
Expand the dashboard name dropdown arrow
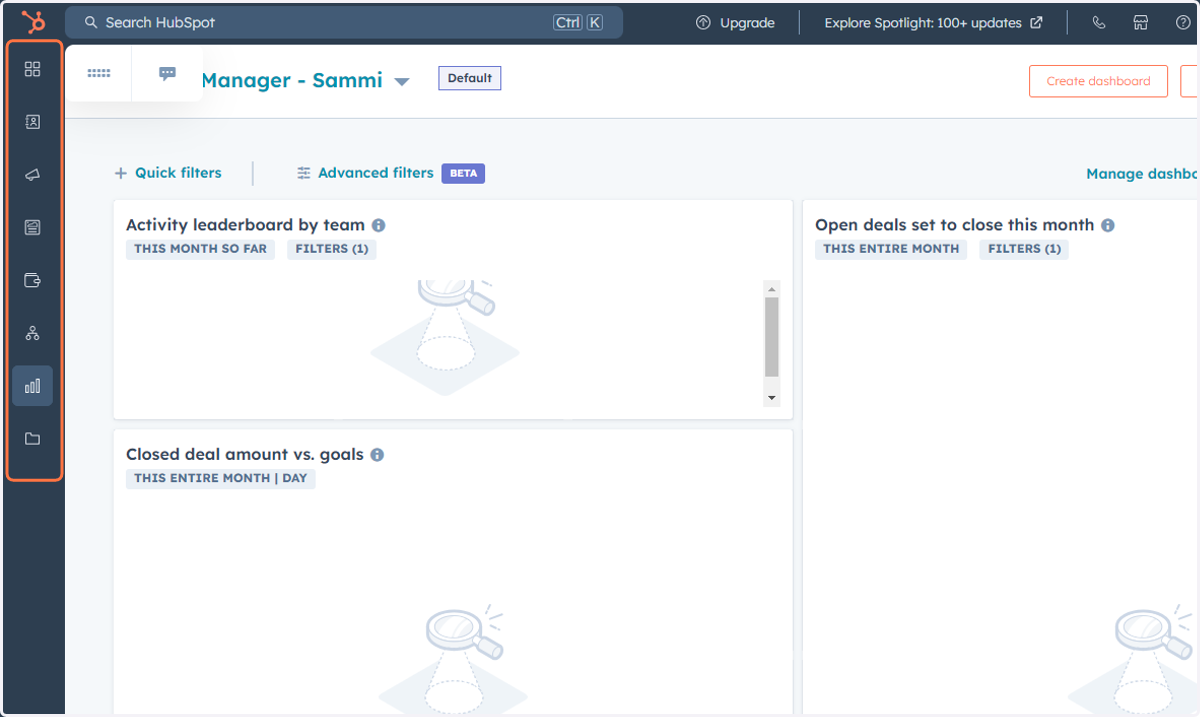[x=402, y=82]
